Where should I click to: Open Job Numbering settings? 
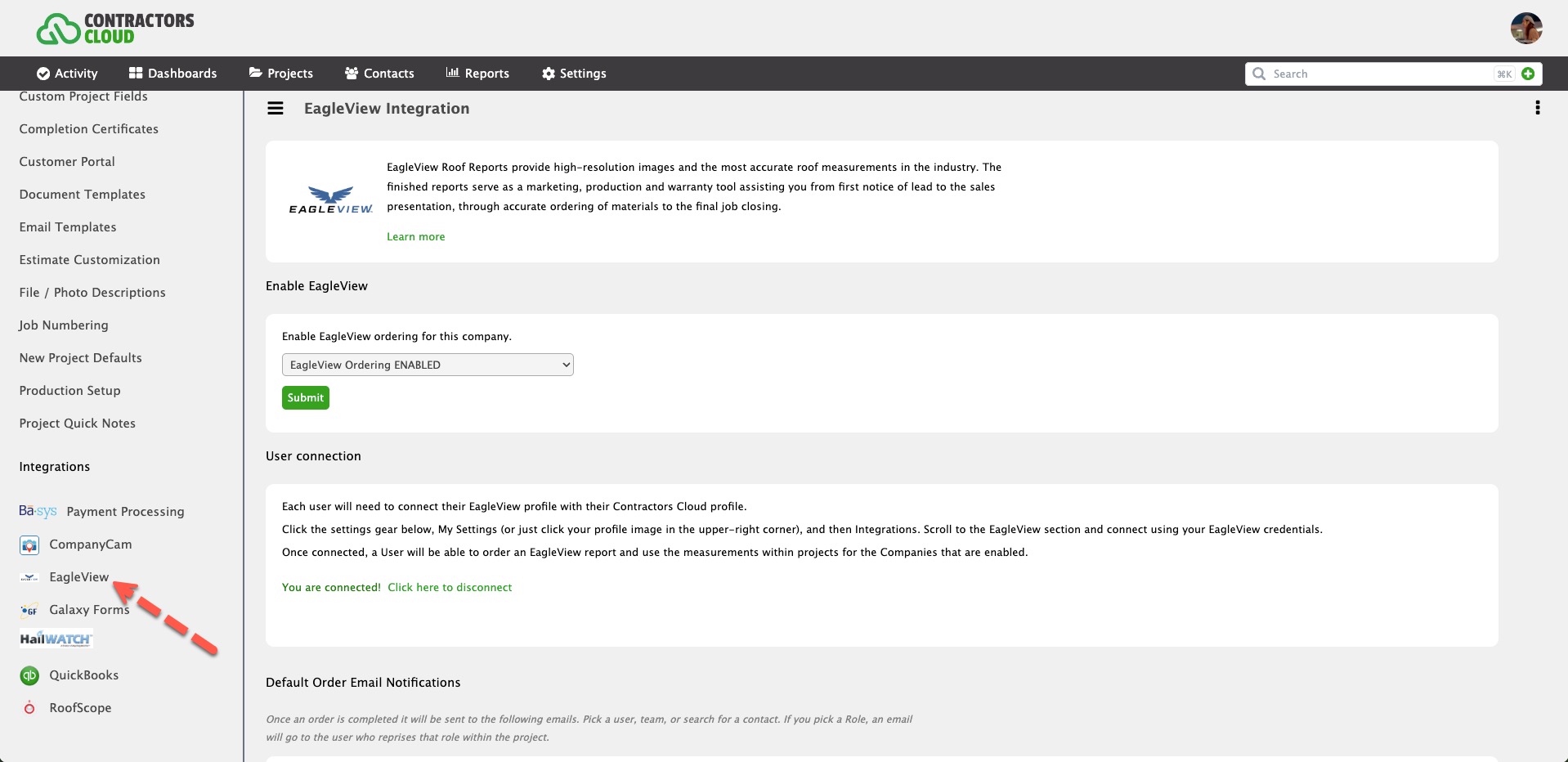tap(64, 325)
